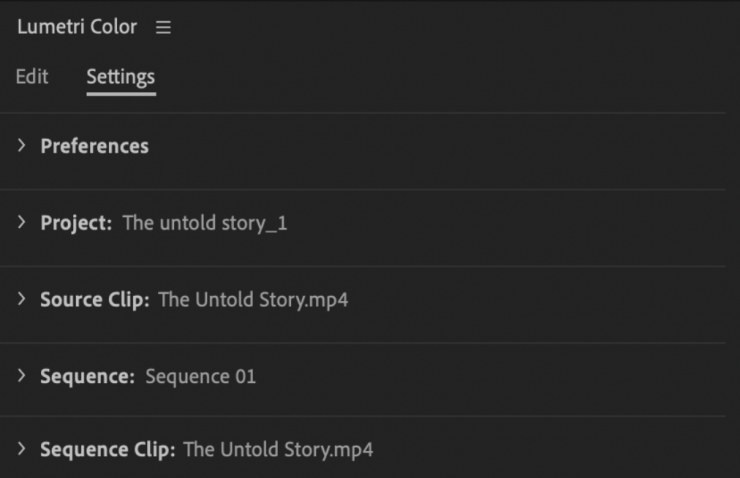Click the bold Project: label
This screenshot has height=478, width=740.
[76, 223]
